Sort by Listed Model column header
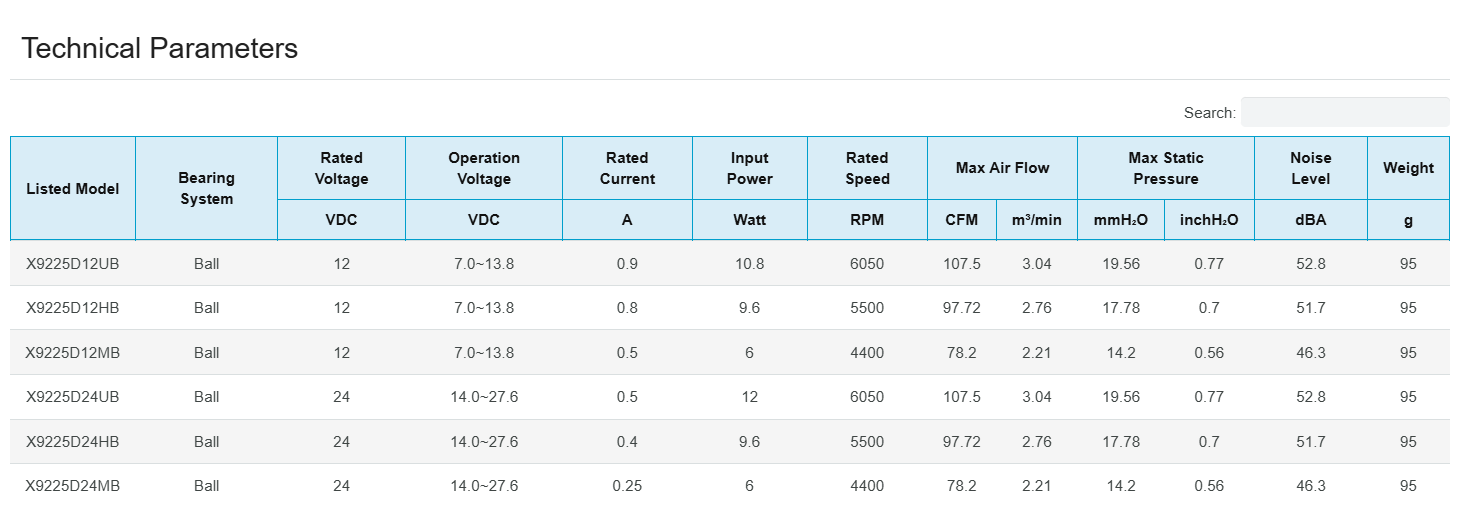 (x=73, y=188)
